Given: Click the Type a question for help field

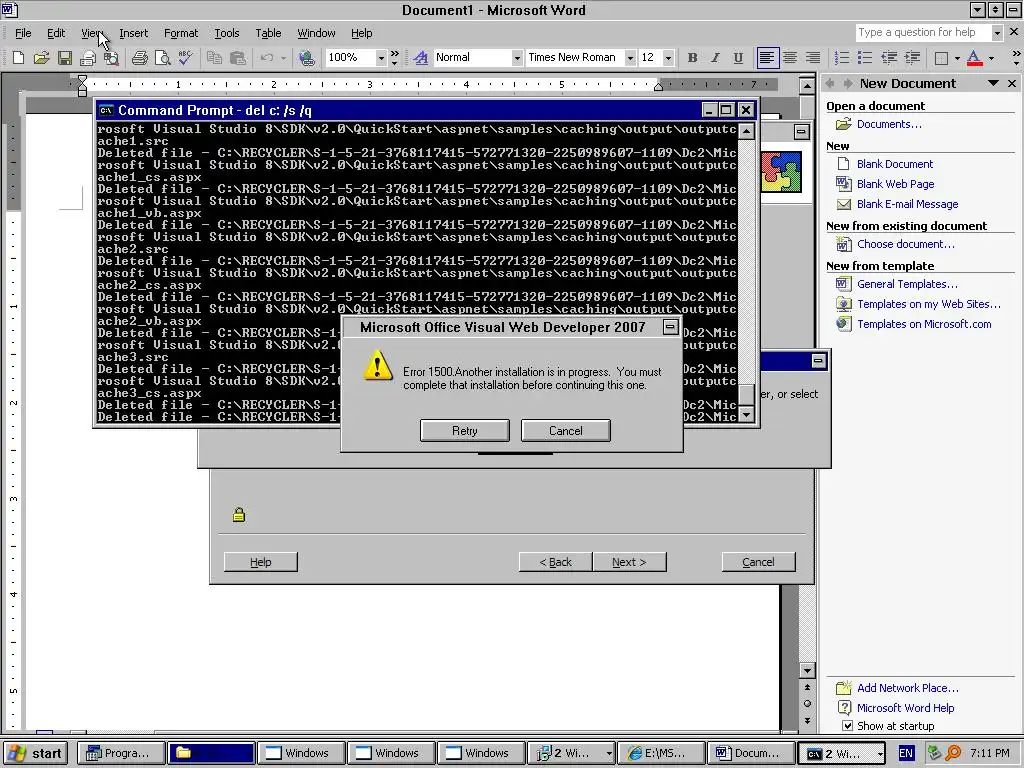Looking at the screenshot, I should 922,33.
